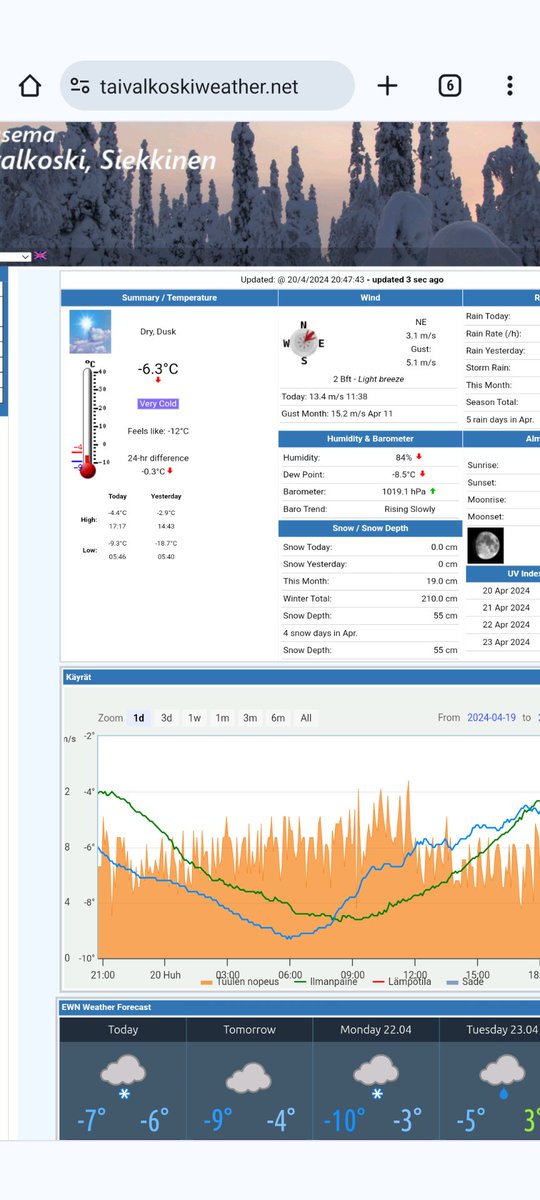Click the moon phase image

485,546
